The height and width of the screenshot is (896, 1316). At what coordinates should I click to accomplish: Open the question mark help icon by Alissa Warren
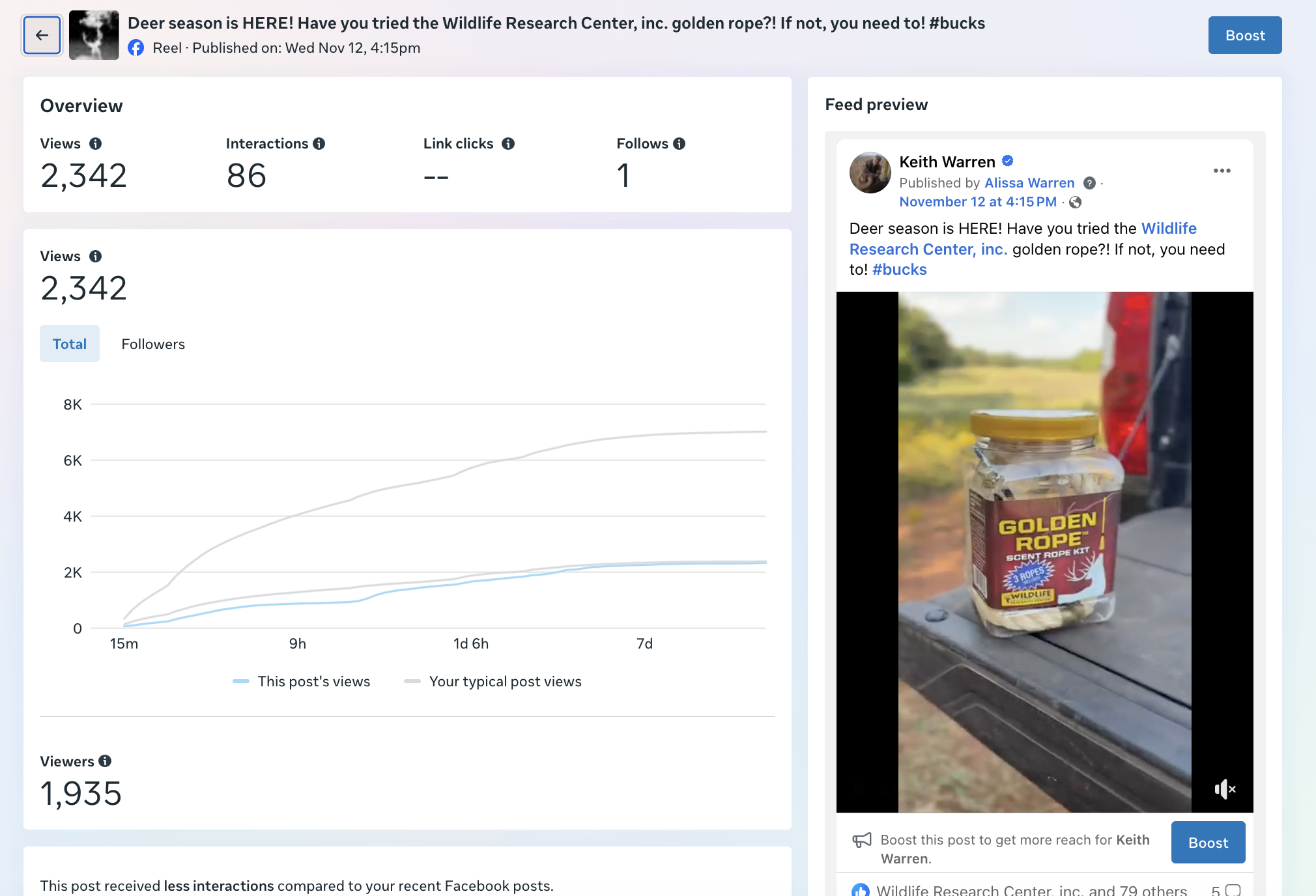tap(1089, 183)
